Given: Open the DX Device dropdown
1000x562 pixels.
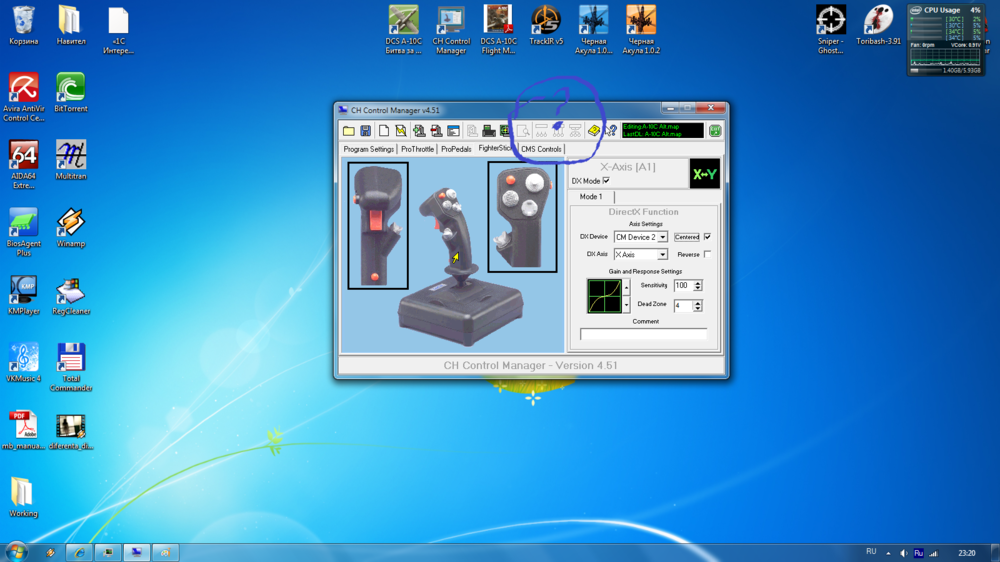Looking at the screenshot, I should coord(662,238).
